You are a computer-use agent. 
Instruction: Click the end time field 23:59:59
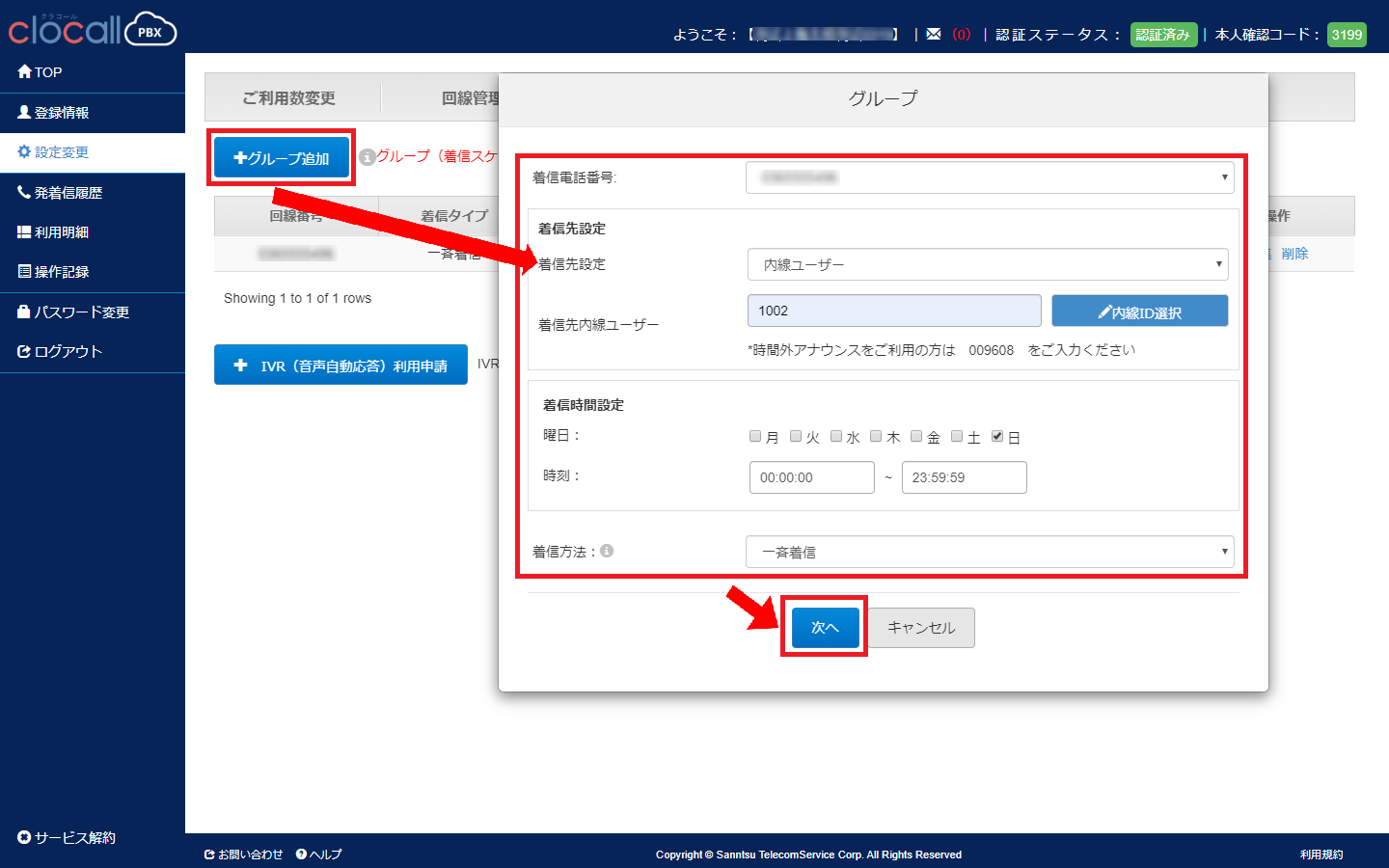tap(965, 477)
